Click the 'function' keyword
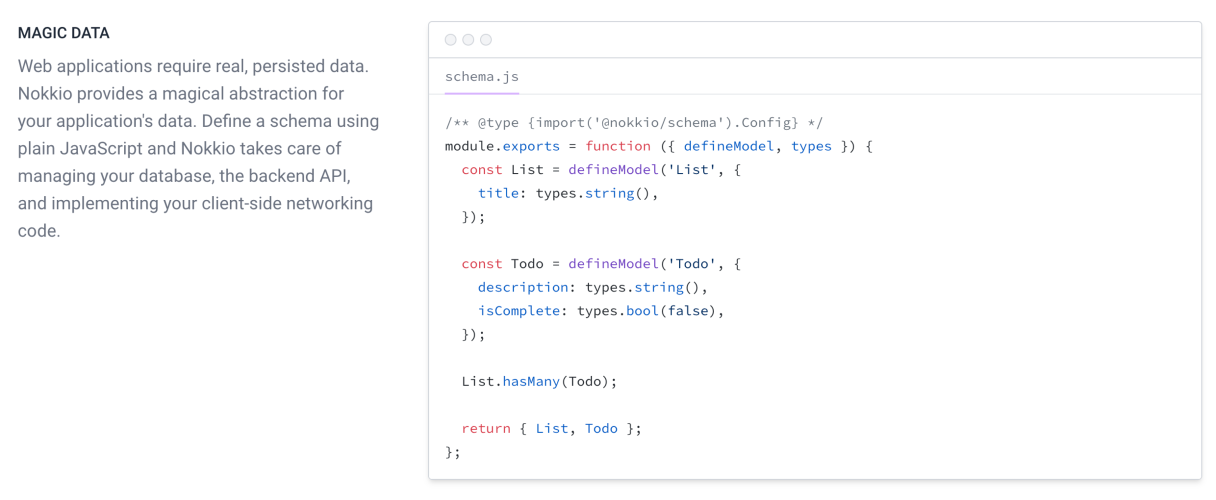Viewport: 1216px width, 500px height. point(618,146)
